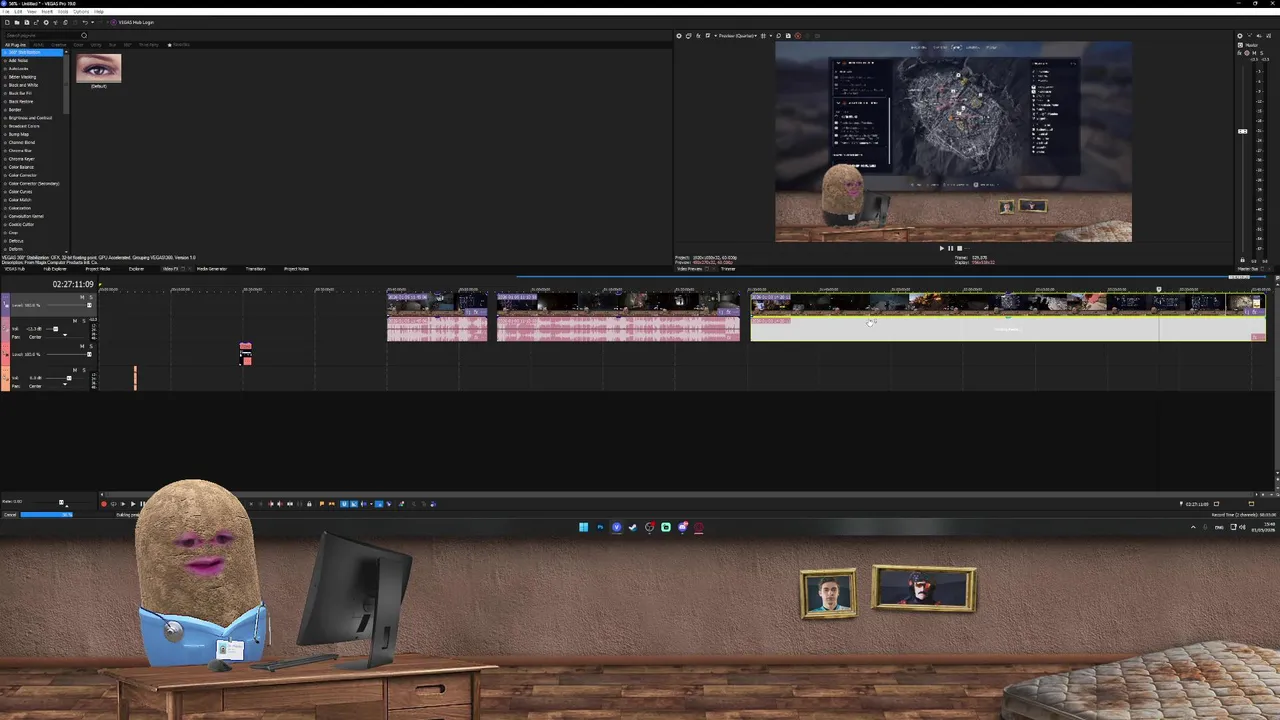Mute the bottom orange audio track
The height and width of the screenshot is (720, 1280).
(75, 370)
